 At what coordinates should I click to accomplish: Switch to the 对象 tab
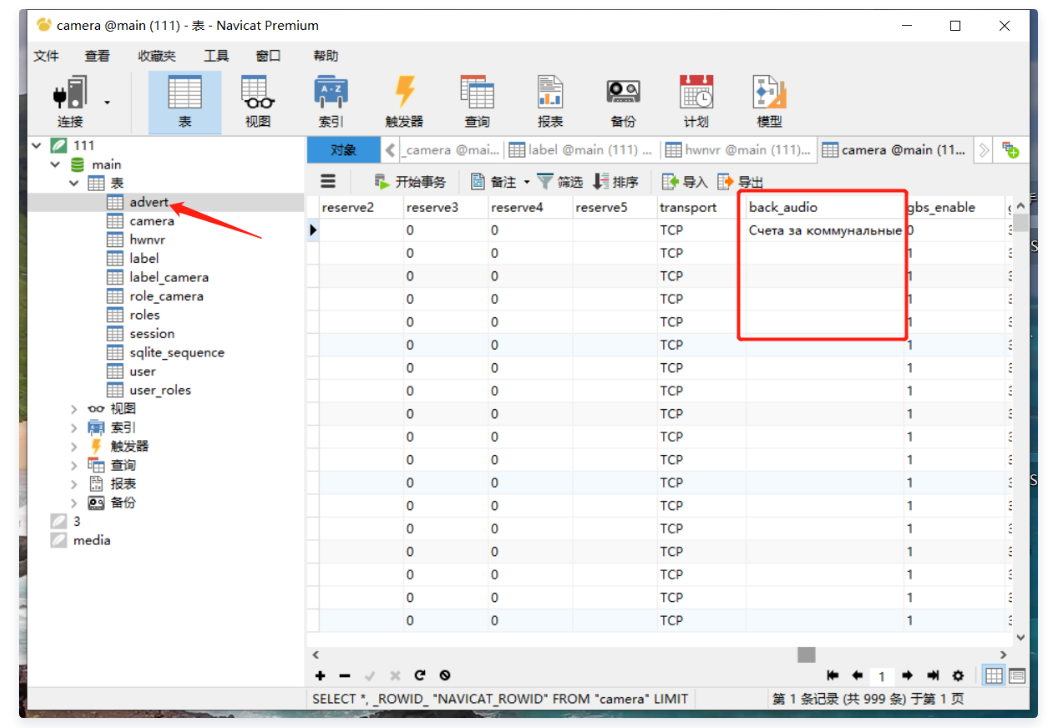343,150
